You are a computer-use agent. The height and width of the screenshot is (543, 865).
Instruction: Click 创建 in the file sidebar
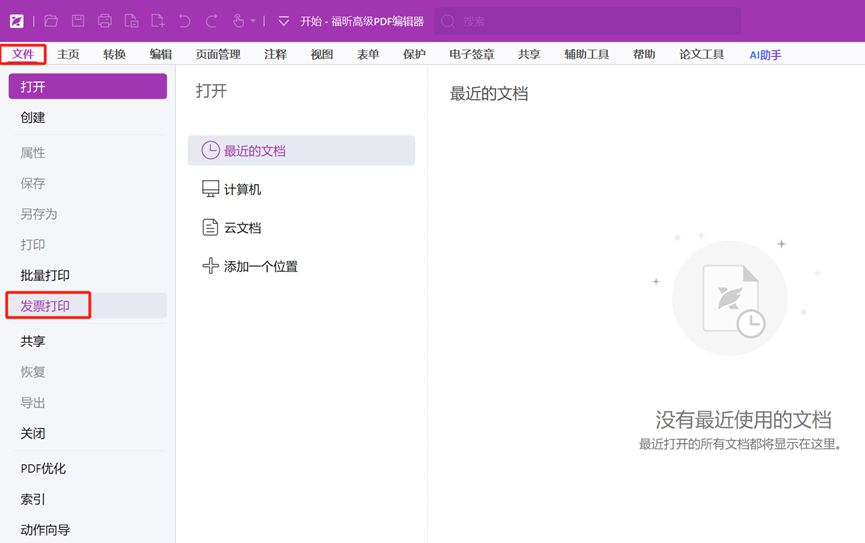[33, 117]
